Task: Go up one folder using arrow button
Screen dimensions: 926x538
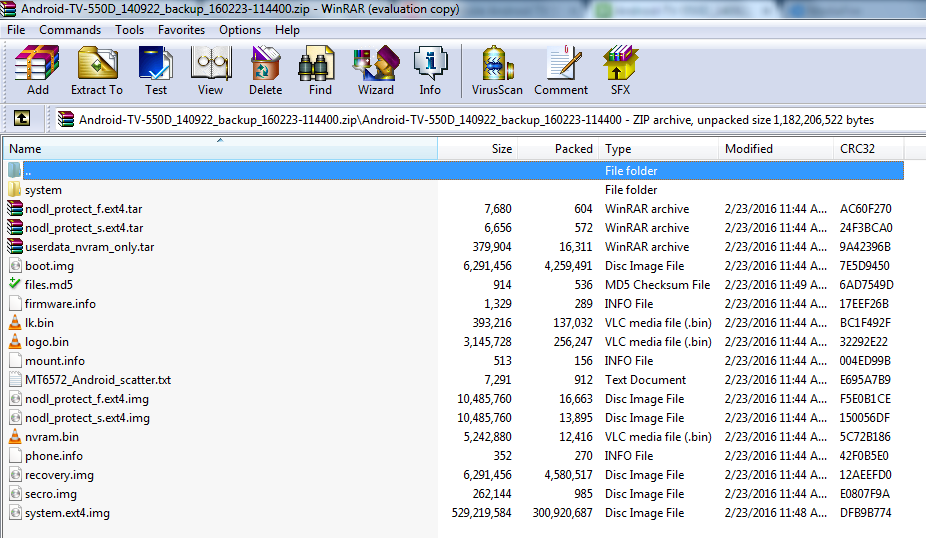Action: click(22, 119)
